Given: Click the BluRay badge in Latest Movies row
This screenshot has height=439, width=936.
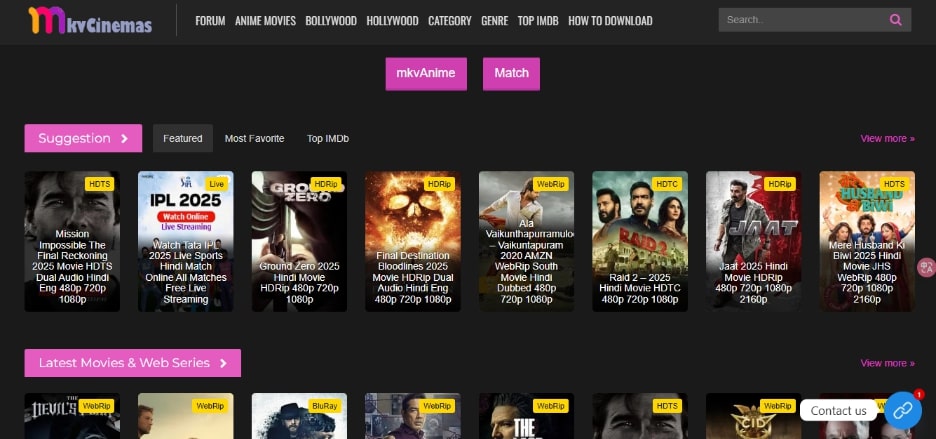Looking at the screenshot, I should tap(325, 406).
